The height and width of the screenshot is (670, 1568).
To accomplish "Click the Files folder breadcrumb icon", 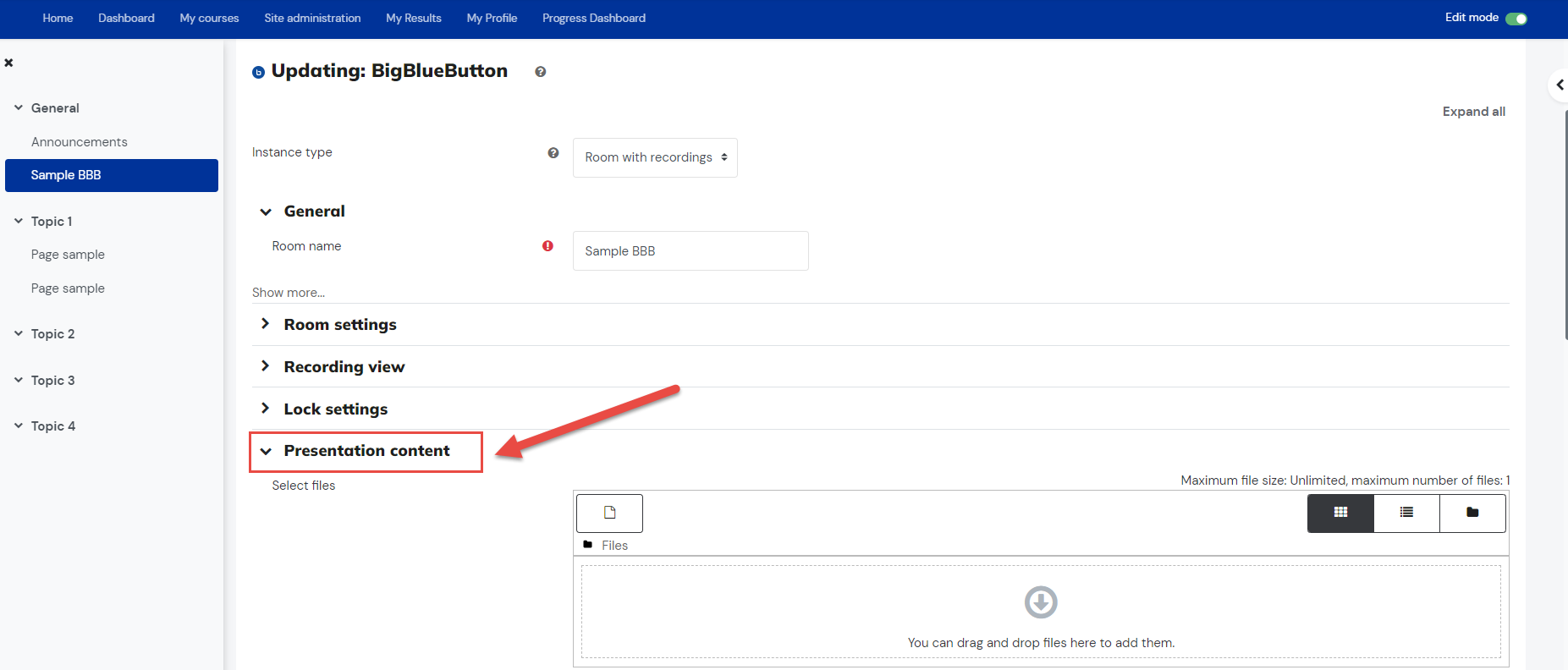I will [588, 545].
